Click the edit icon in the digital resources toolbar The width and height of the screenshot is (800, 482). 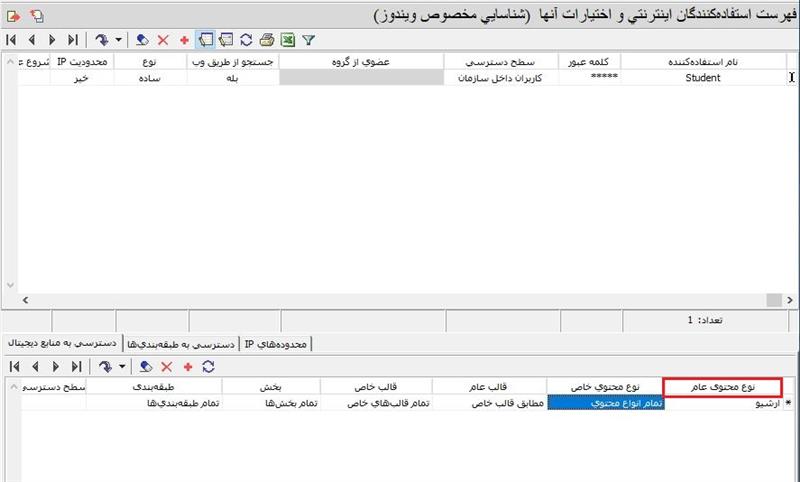[146, 367]
